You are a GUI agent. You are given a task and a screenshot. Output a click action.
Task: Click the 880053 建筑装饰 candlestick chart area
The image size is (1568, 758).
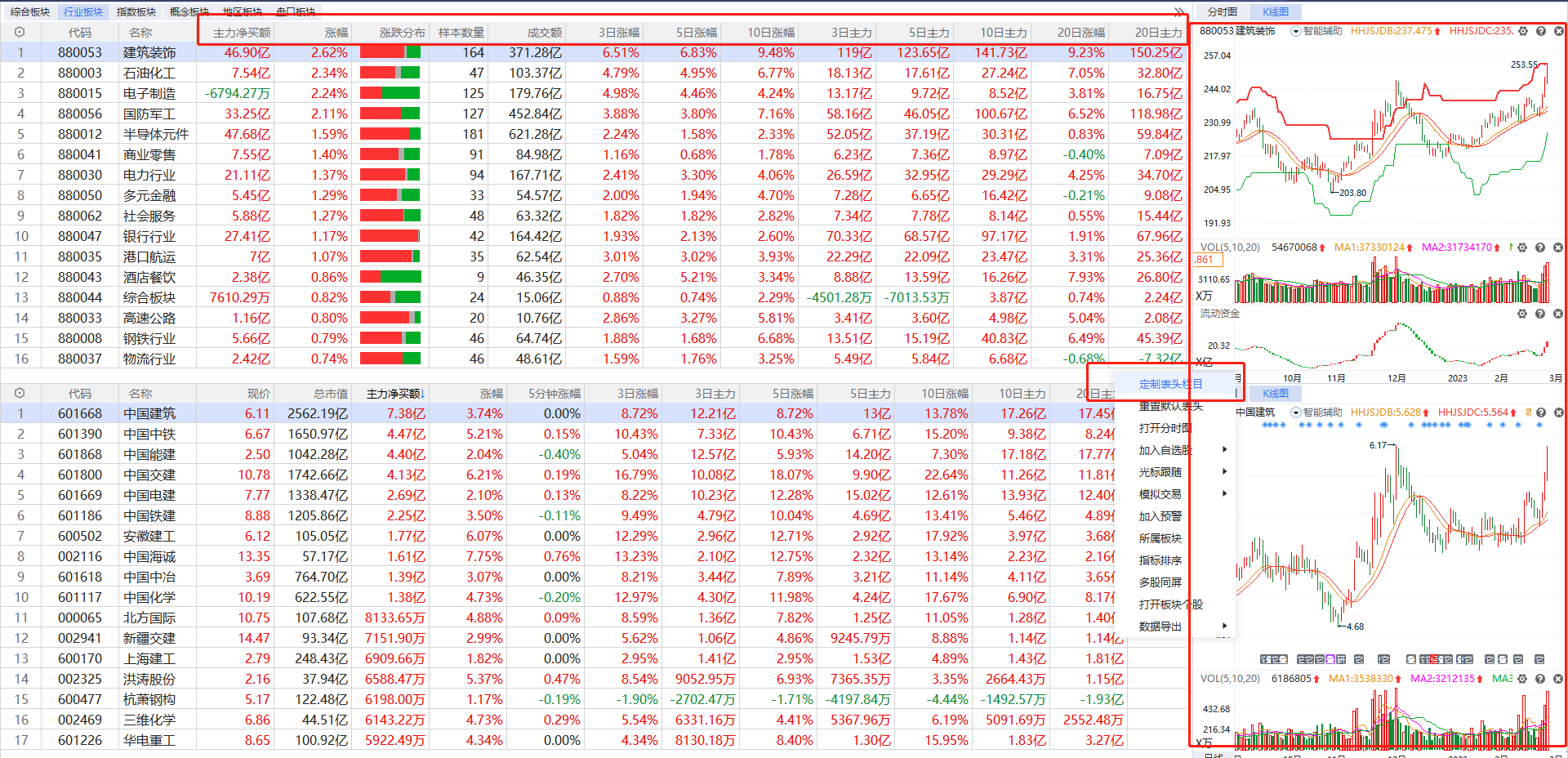1392,136
